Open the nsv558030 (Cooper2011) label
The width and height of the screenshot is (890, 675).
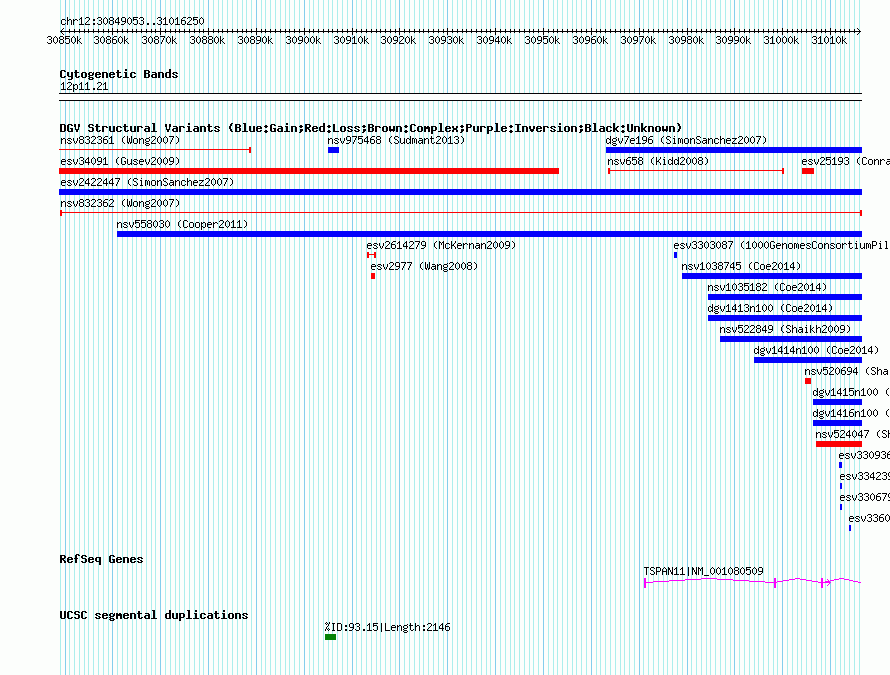click(x=182, y=224)
